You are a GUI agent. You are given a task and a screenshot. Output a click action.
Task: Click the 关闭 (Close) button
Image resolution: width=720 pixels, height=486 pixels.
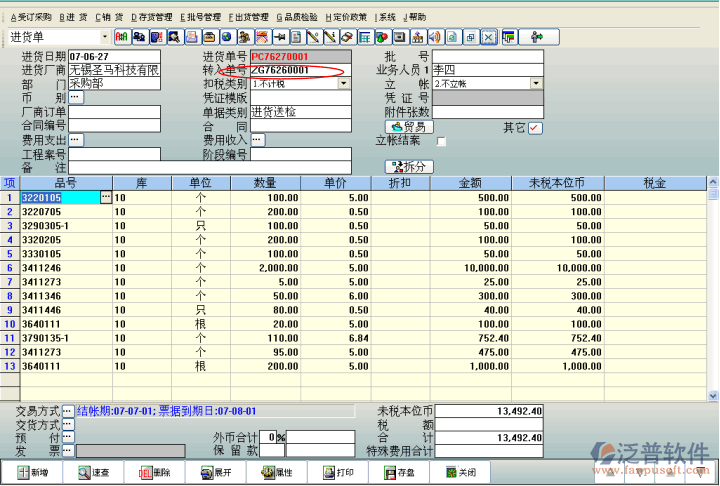(x=460, y=472)
